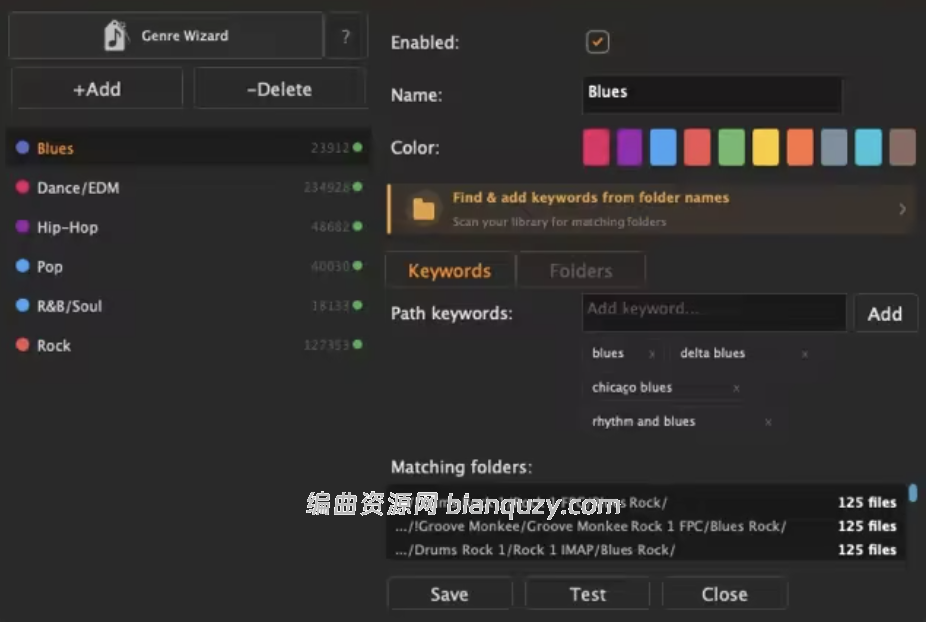This screenshot has height=622, width=926.
Task: Select the Hip-Hop genre row
Action: [x=189, y=227]
